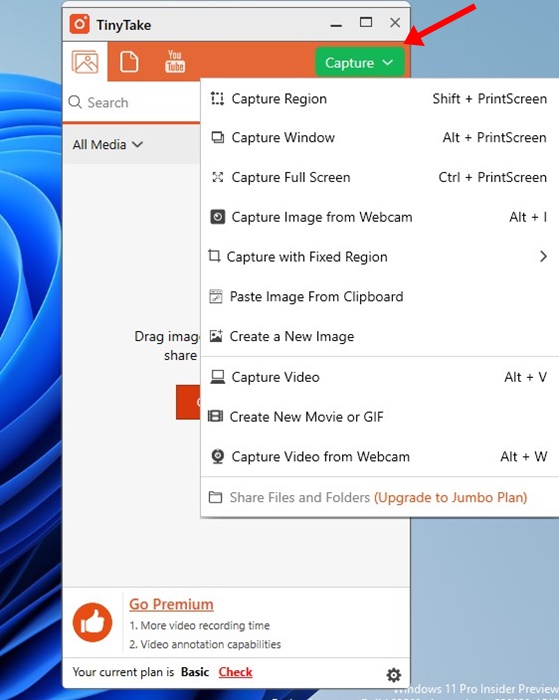
Task: Click into the Search field
Action: click(x=134, y=102)
